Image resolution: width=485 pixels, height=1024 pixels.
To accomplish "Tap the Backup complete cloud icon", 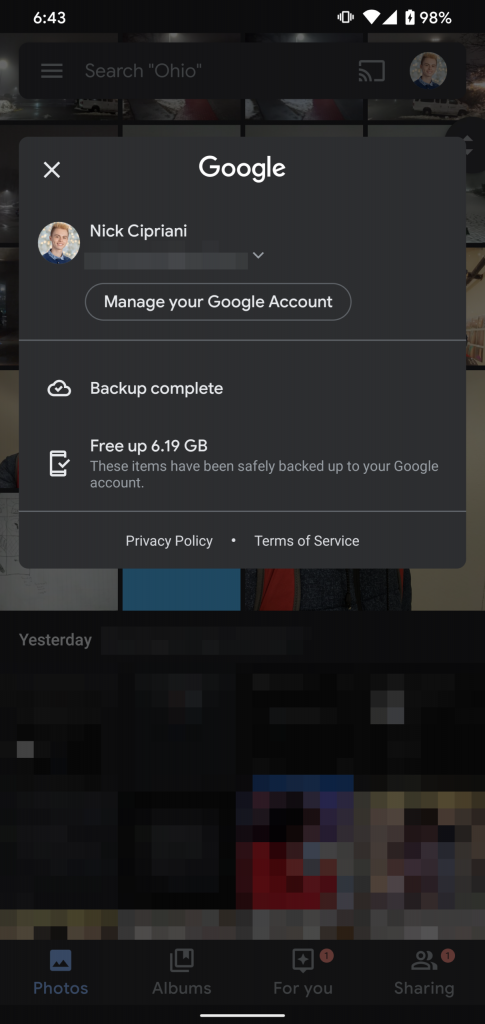I will coord(59,389).
